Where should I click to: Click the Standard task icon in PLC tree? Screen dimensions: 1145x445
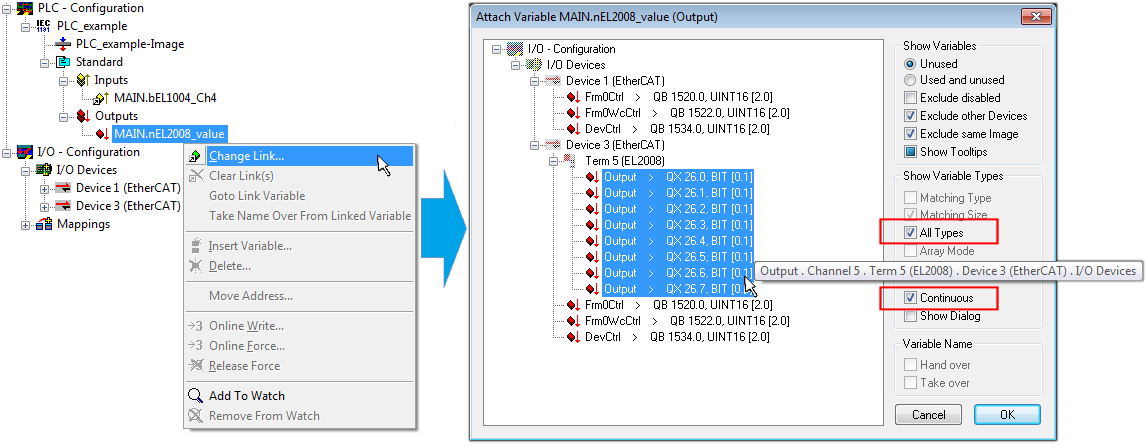coord(65,62)
